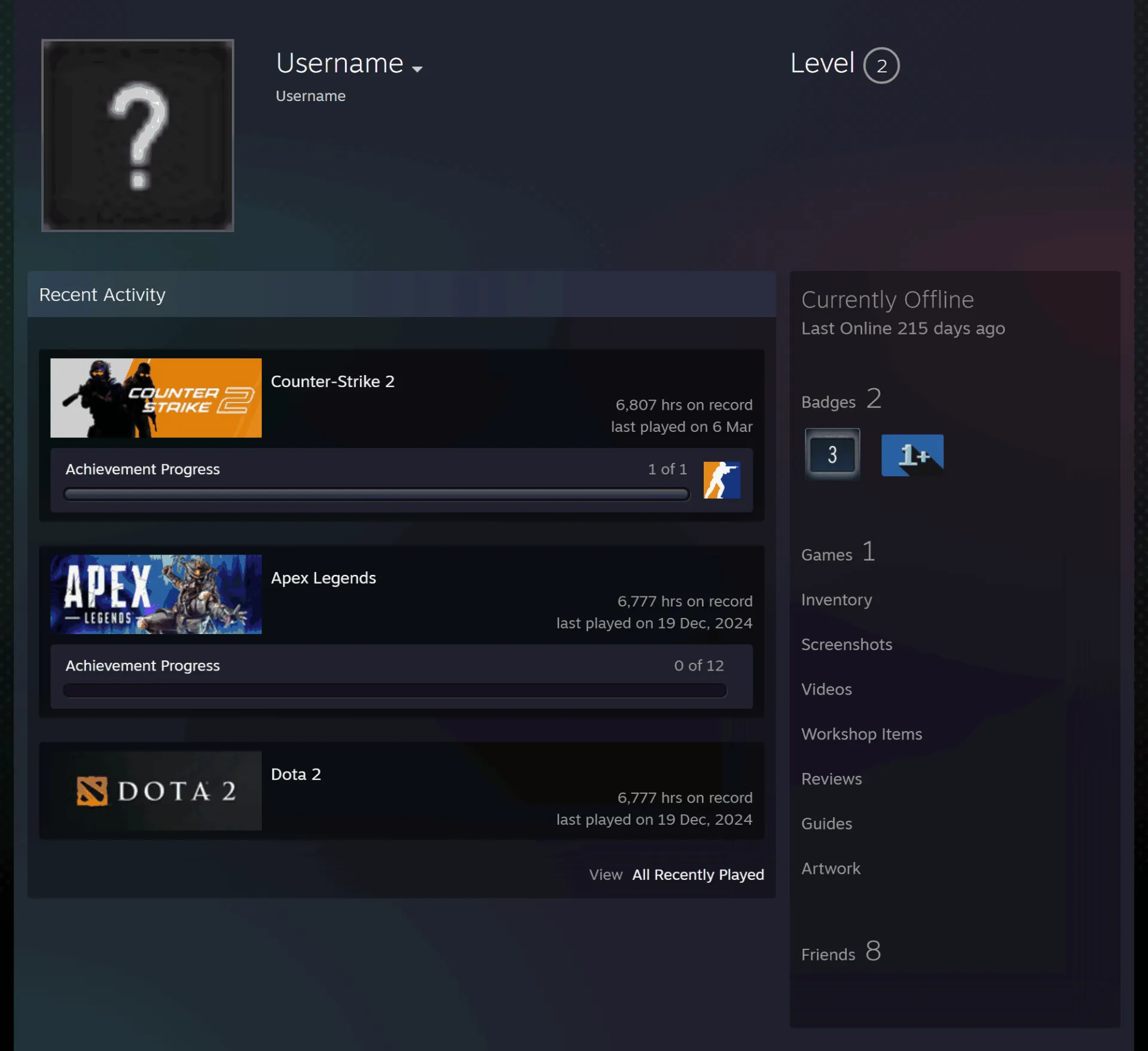
Task: Click the Years of Service 3 badge
Action: (832, 455)
